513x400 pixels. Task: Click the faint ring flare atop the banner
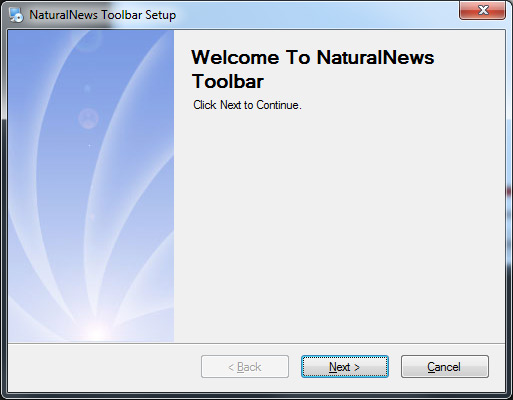coord(89,41)
